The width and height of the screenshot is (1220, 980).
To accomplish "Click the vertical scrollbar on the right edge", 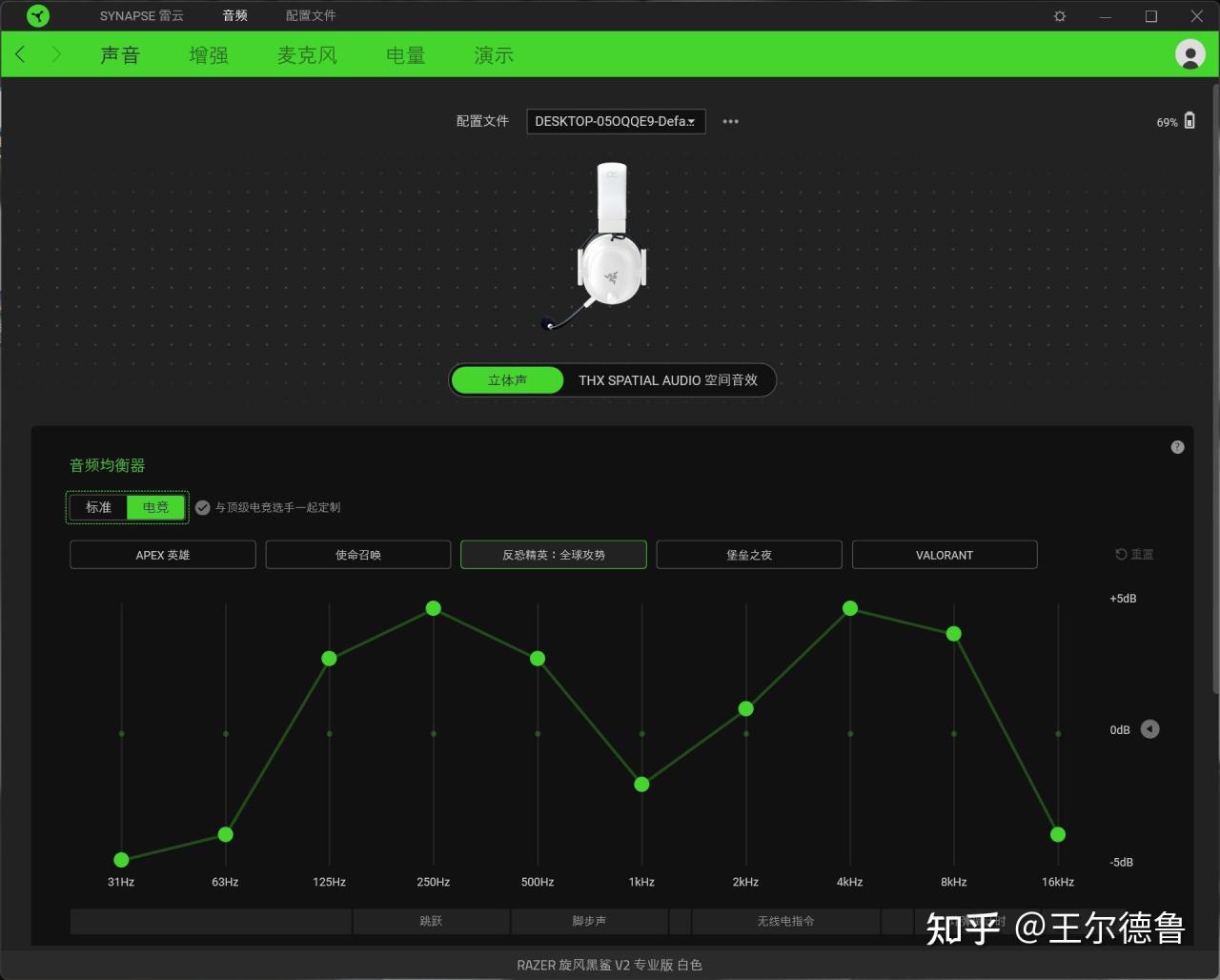I will (x=1215, y=391).
